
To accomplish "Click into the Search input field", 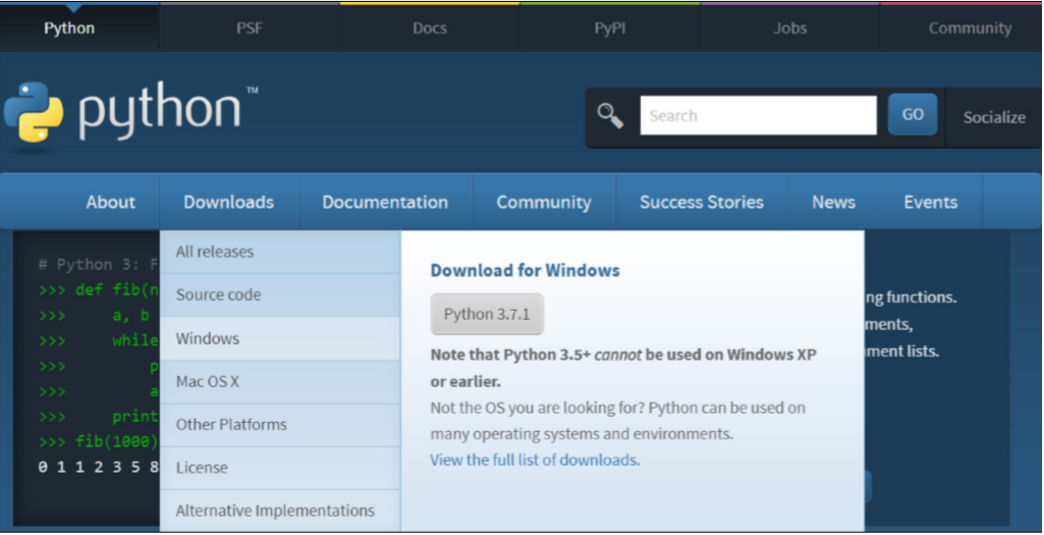I will [757, 116].
